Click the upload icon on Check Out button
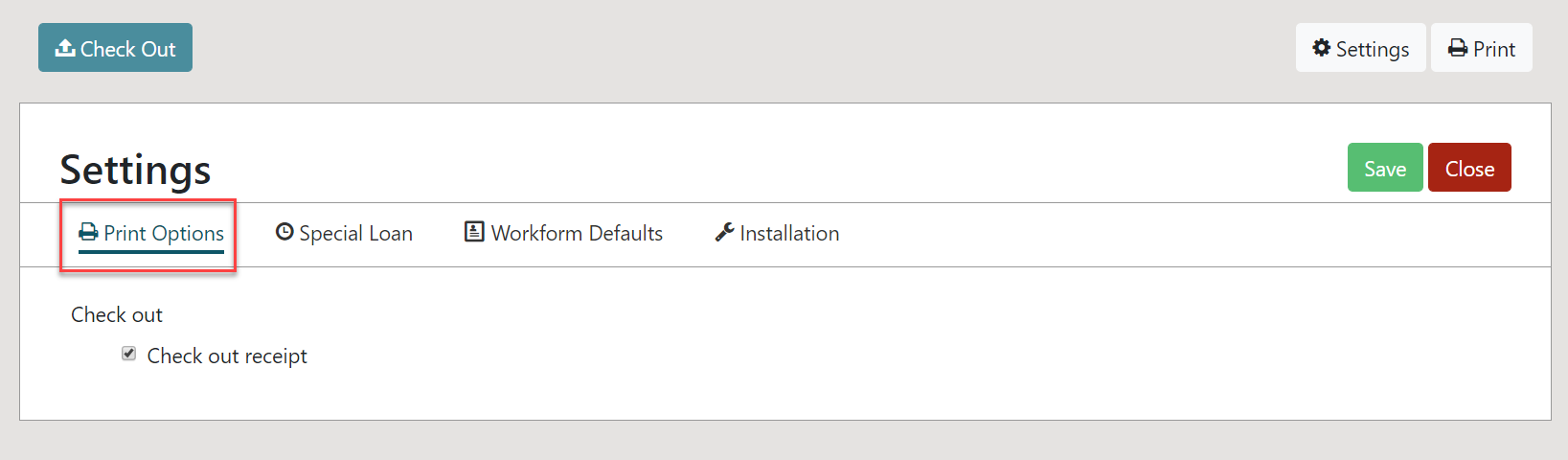This screenshot has width=1568, height=460. tap(65, 48)
